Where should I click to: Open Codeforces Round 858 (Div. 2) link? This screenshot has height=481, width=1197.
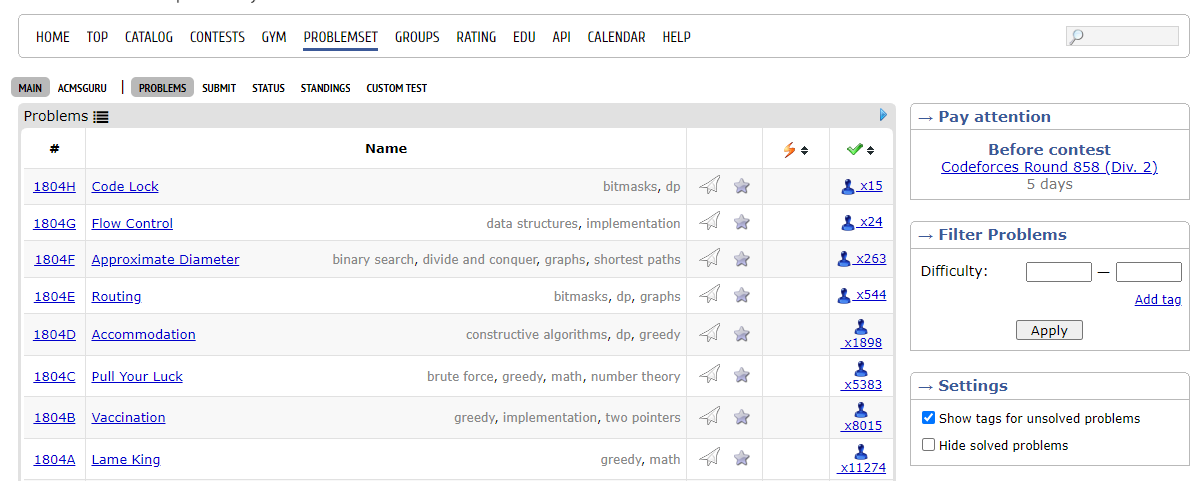1049,167
